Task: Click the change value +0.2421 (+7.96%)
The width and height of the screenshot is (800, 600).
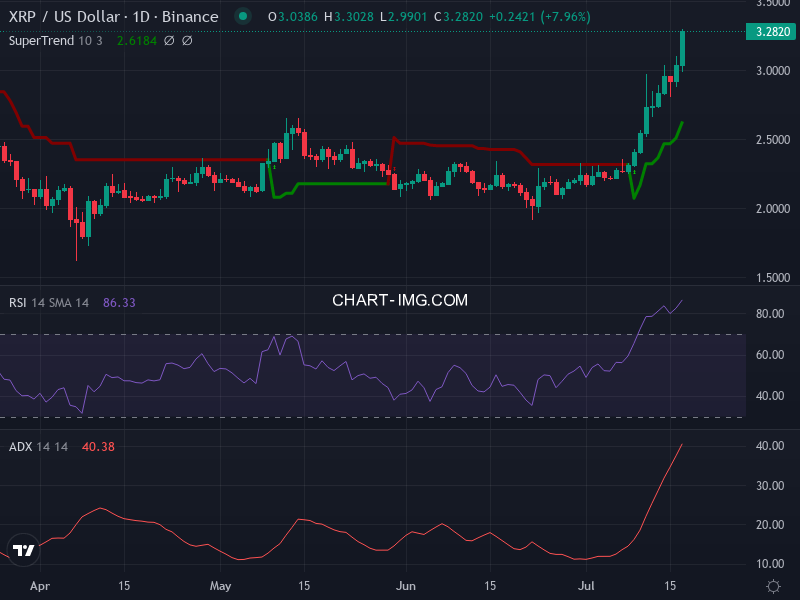Action: (540, 17)
